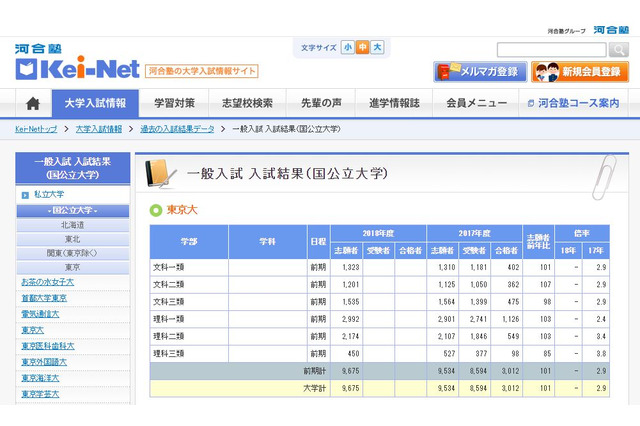Viewport: 640px width, 426px height.
Task: Open 東京外国語大 link
Action: (x=44, y=362)
